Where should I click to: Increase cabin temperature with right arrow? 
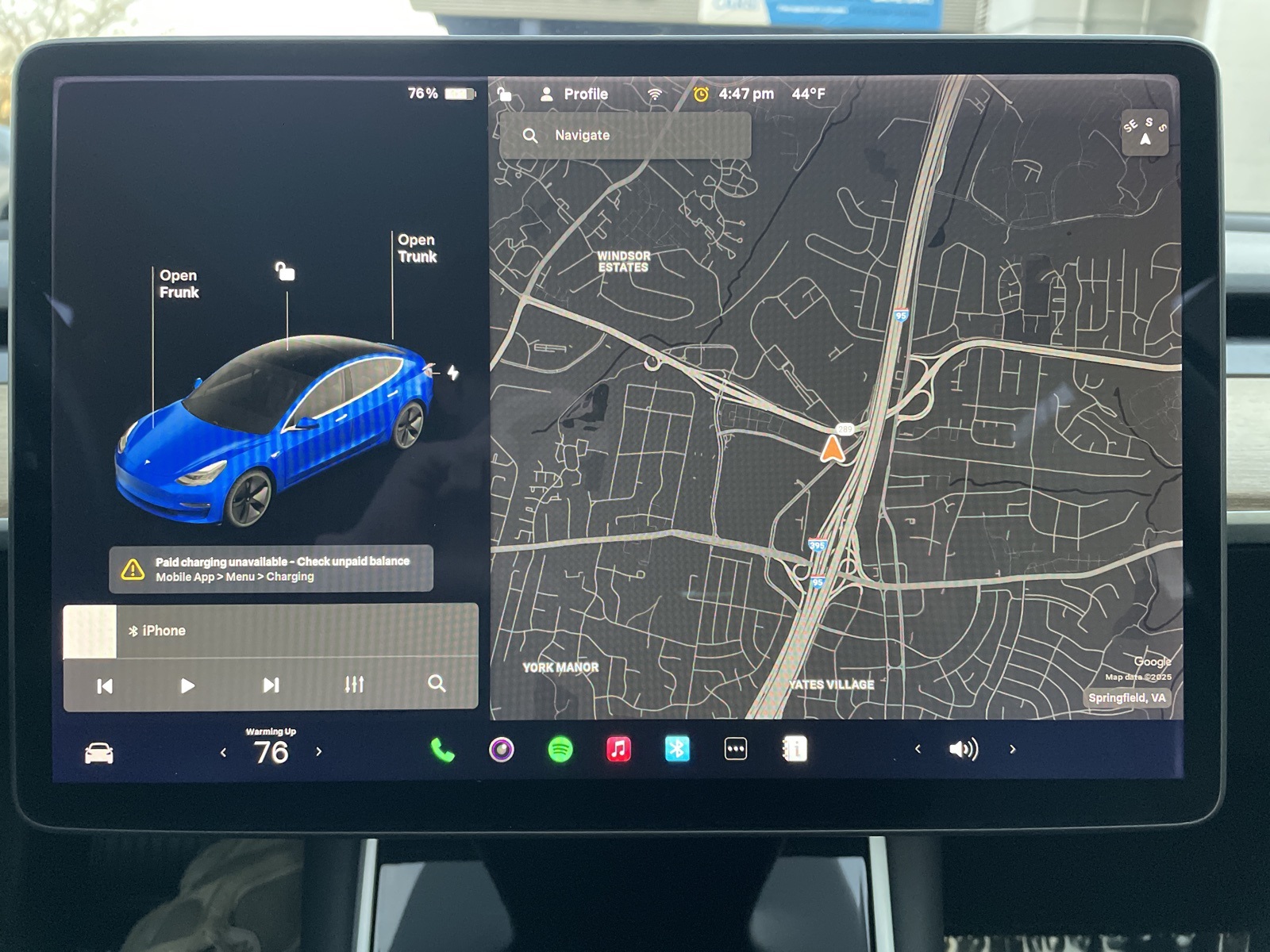(x=319, y=751)
